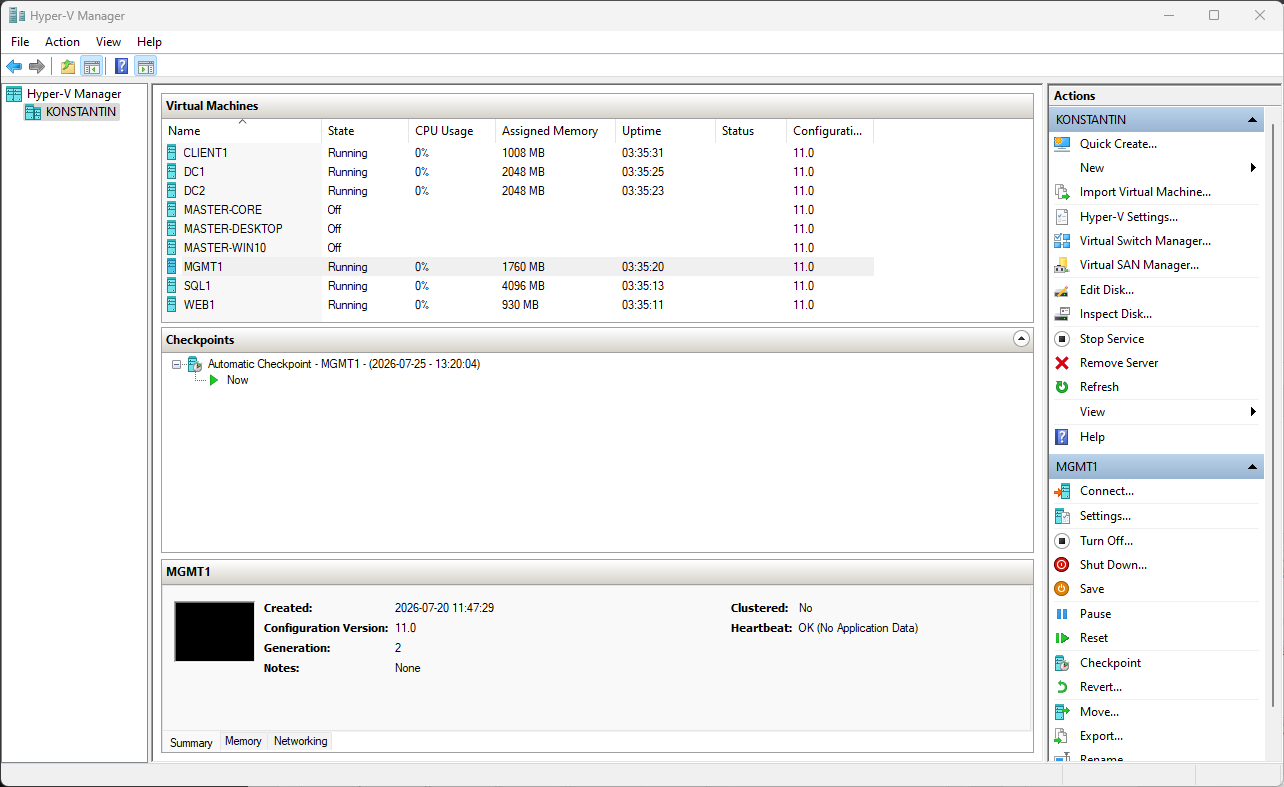Click Turn Off... in Actions
The width and height of the screenshot is (1284, 787).
coord(1106,540)
